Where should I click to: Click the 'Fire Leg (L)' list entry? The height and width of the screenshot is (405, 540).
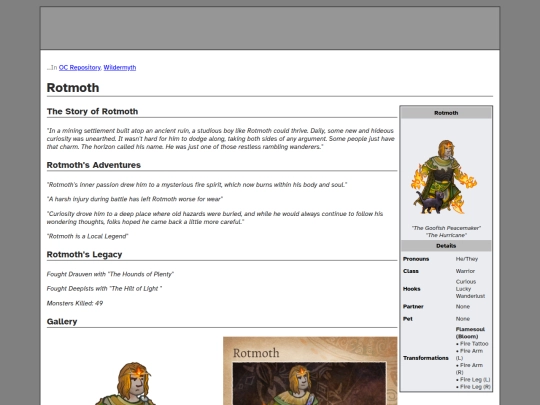(473, 380)
